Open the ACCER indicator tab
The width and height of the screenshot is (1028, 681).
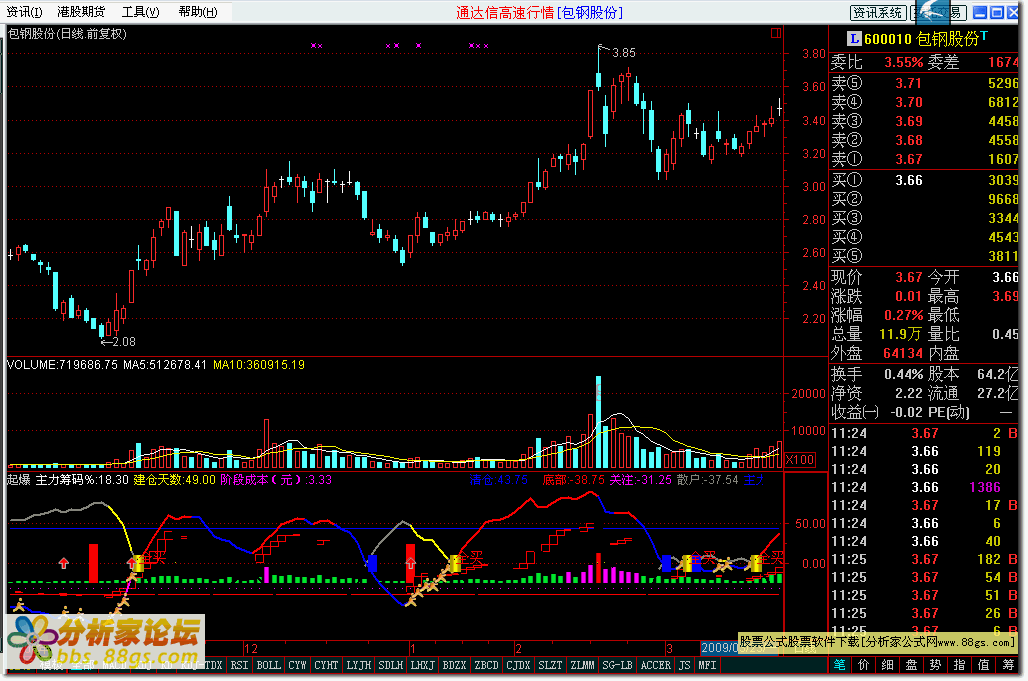click(656, 665)
